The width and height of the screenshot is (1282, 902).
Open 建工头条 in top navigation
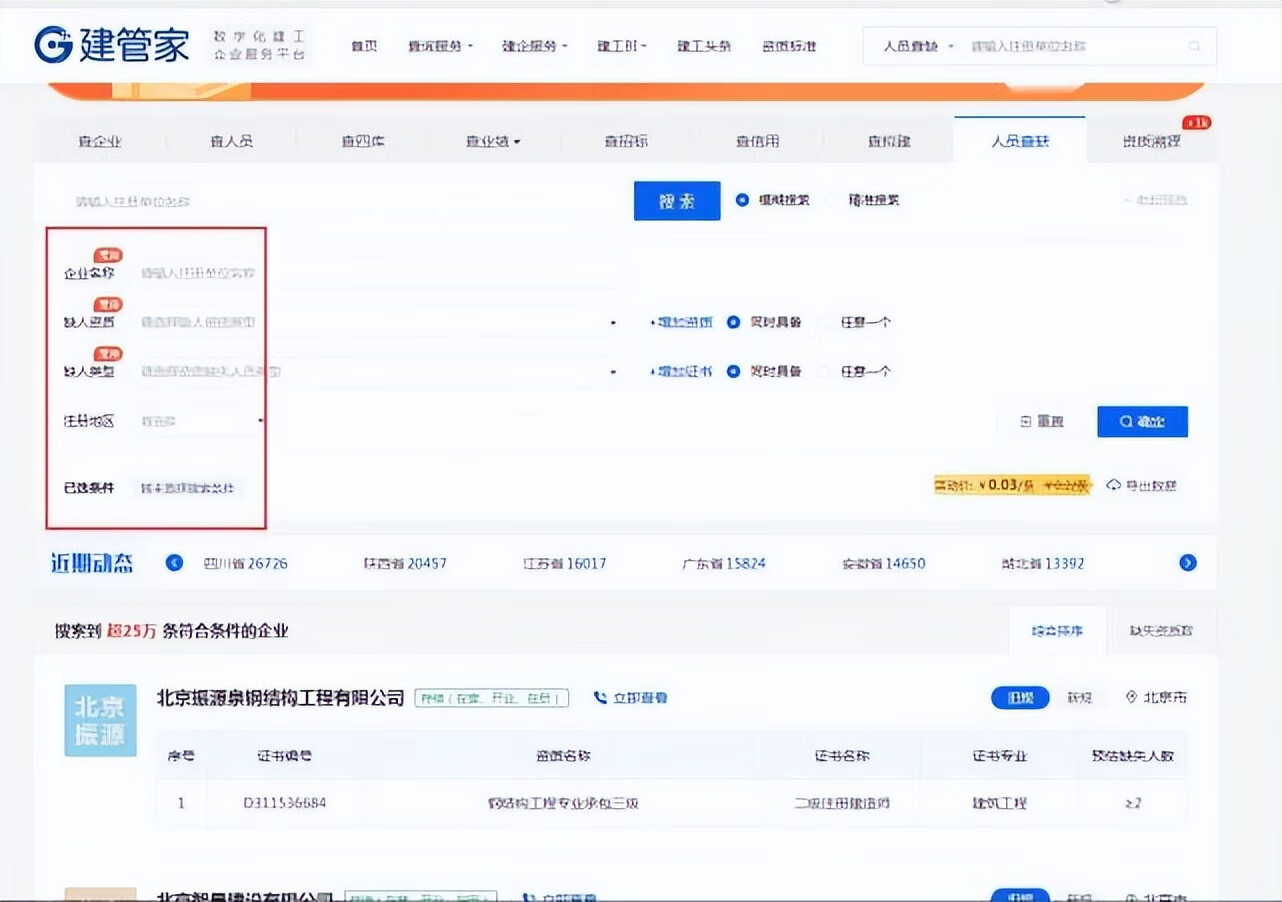point(704,47)
